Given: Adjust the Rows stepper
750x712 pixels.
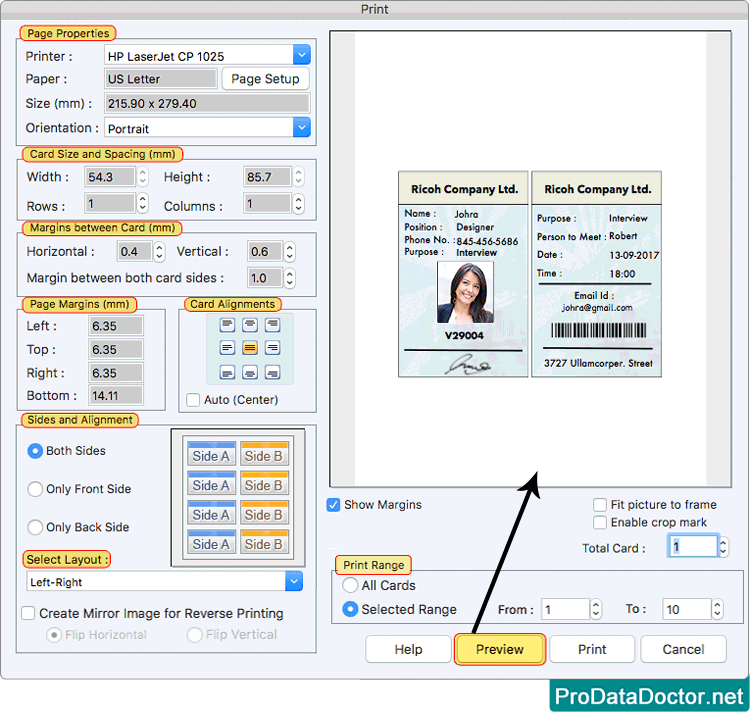Looking at the screenshot, I should tap(143, 203).
